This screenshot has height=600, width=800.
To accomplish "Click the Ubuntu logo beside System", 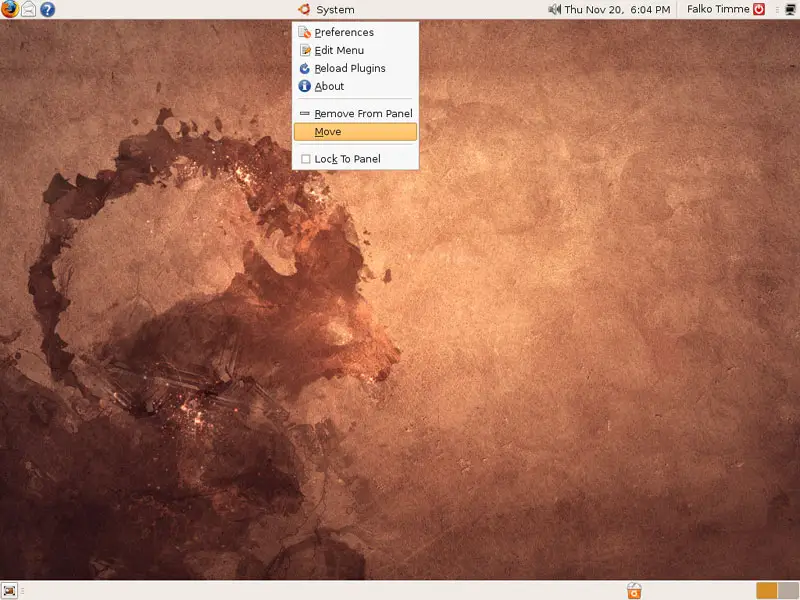I will (x=303, y=10).
